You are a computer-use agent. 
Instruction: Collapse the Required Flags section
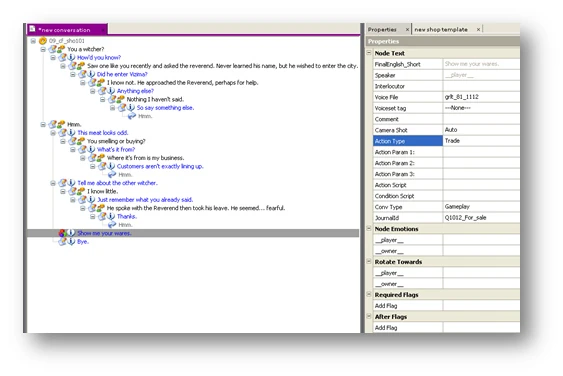click(369, 294)
